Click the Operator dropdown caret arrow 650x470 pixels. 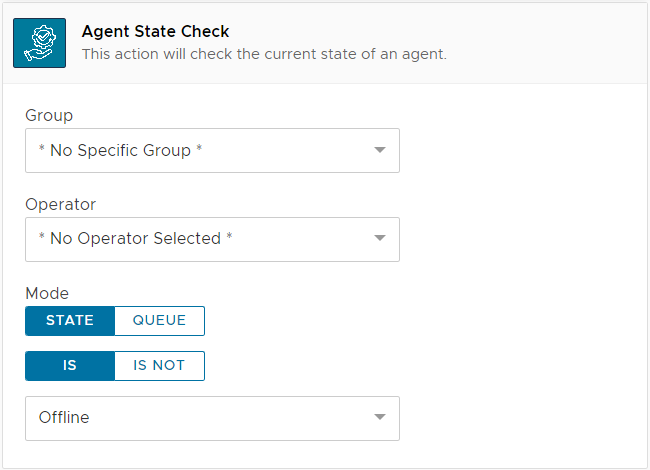(x=379, y=239)
